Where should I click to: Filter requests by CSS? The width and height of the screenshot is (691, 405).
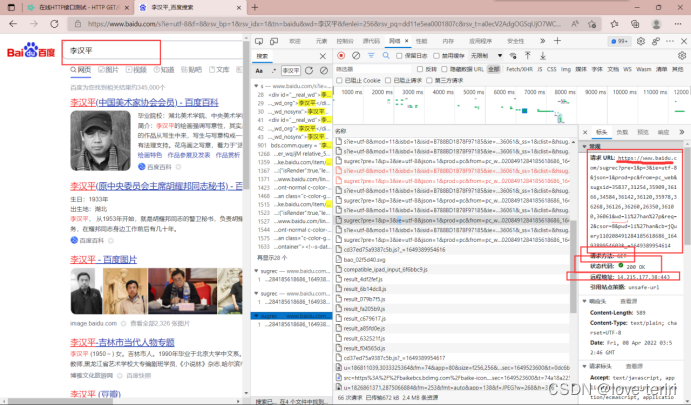(x=551, y=69)
